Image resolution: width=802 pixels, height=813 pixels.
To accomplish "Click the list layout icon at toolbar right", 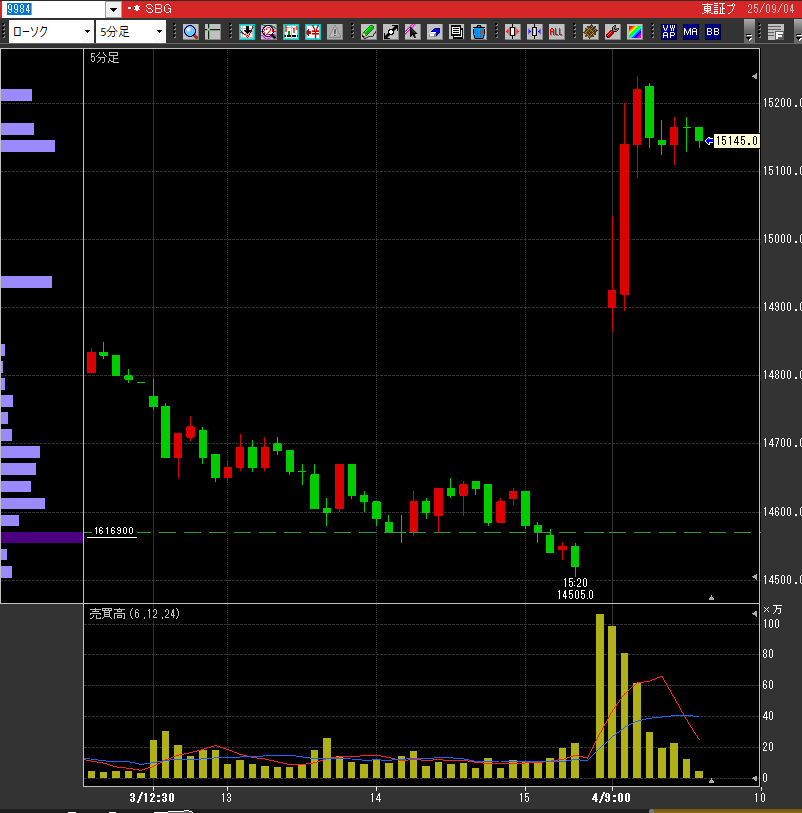I will click(x=776, y=32).
